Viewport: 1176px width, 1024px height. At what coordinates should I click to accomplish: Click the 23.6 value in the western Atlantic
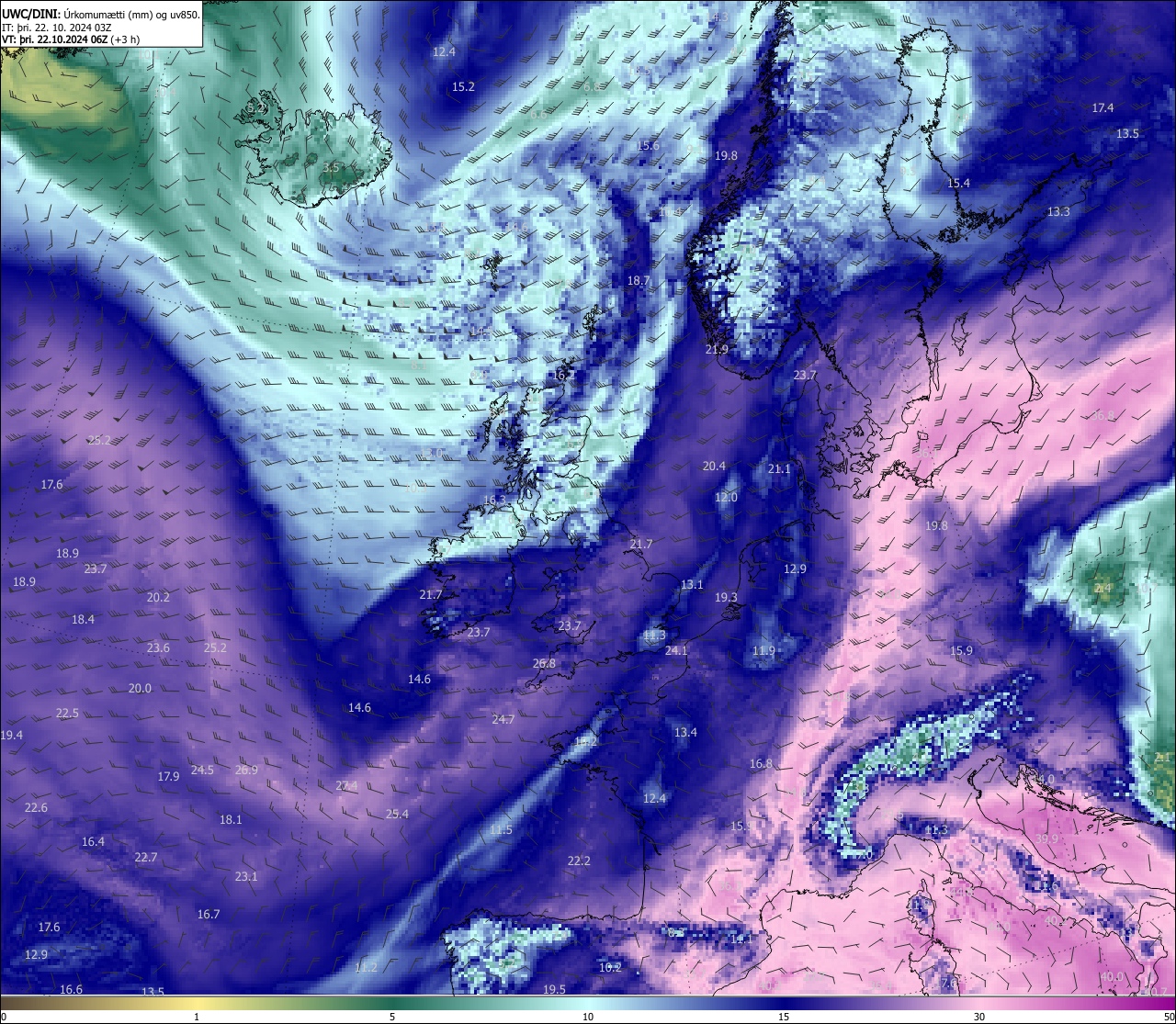tap(158, 648)
